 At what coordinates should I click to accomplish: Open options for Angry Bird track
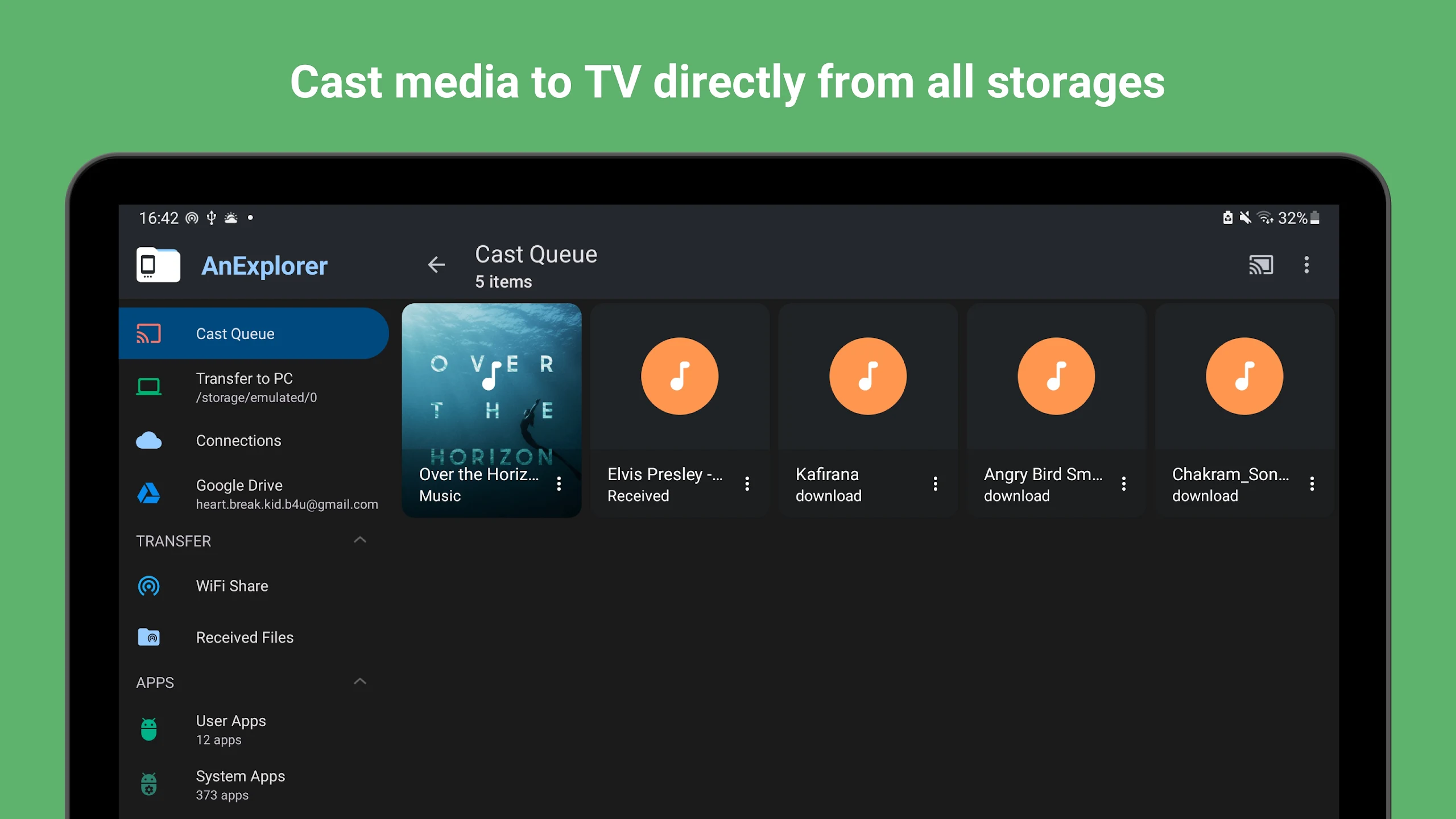1124,483
